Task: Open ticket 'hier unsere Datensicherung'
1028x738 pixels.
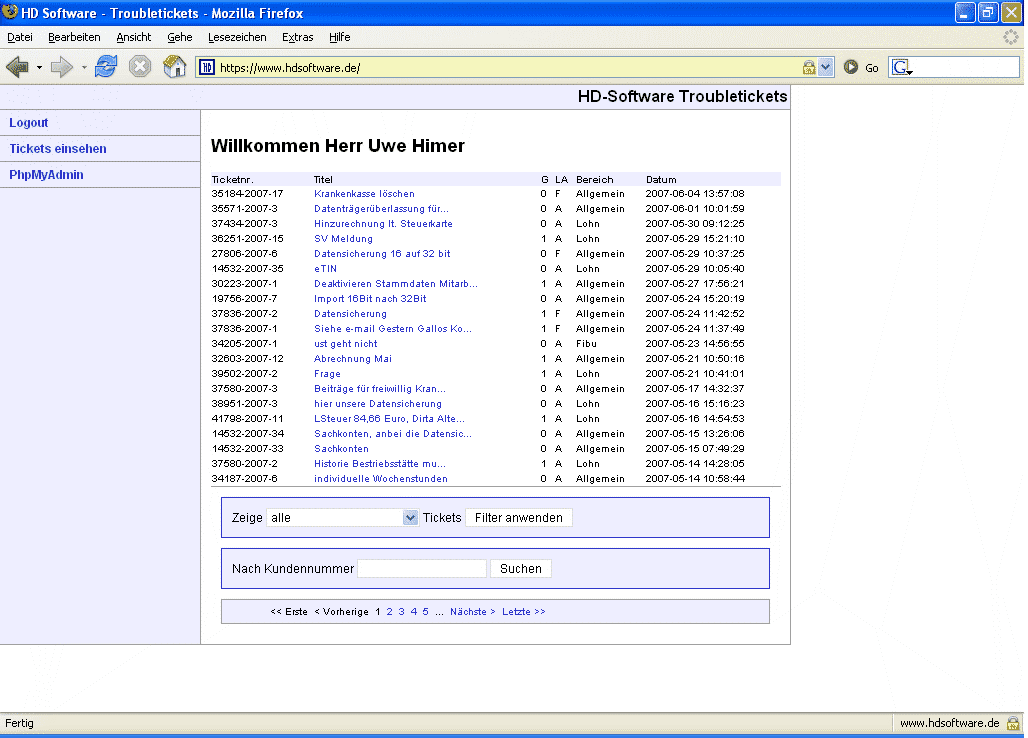Action: point(378,404)
